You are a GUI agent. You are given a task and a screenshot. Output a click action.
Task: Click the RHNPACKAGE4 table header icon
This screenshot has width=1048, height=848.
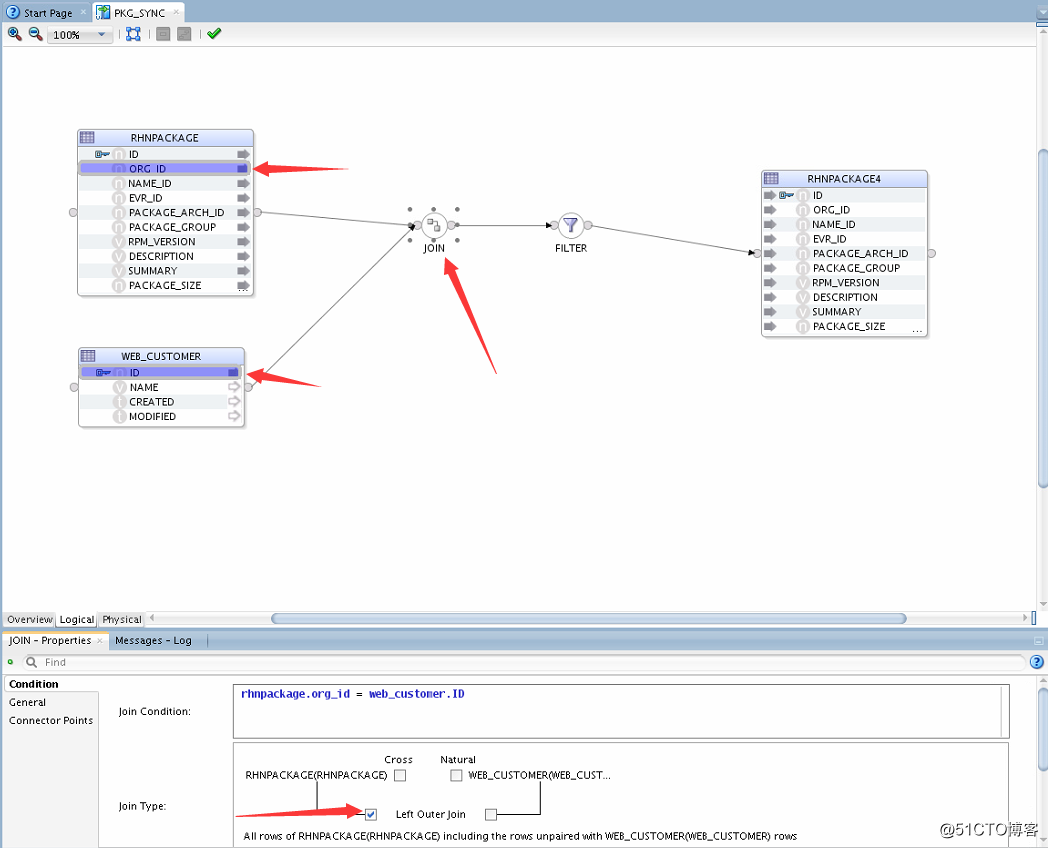coord(771,178)
